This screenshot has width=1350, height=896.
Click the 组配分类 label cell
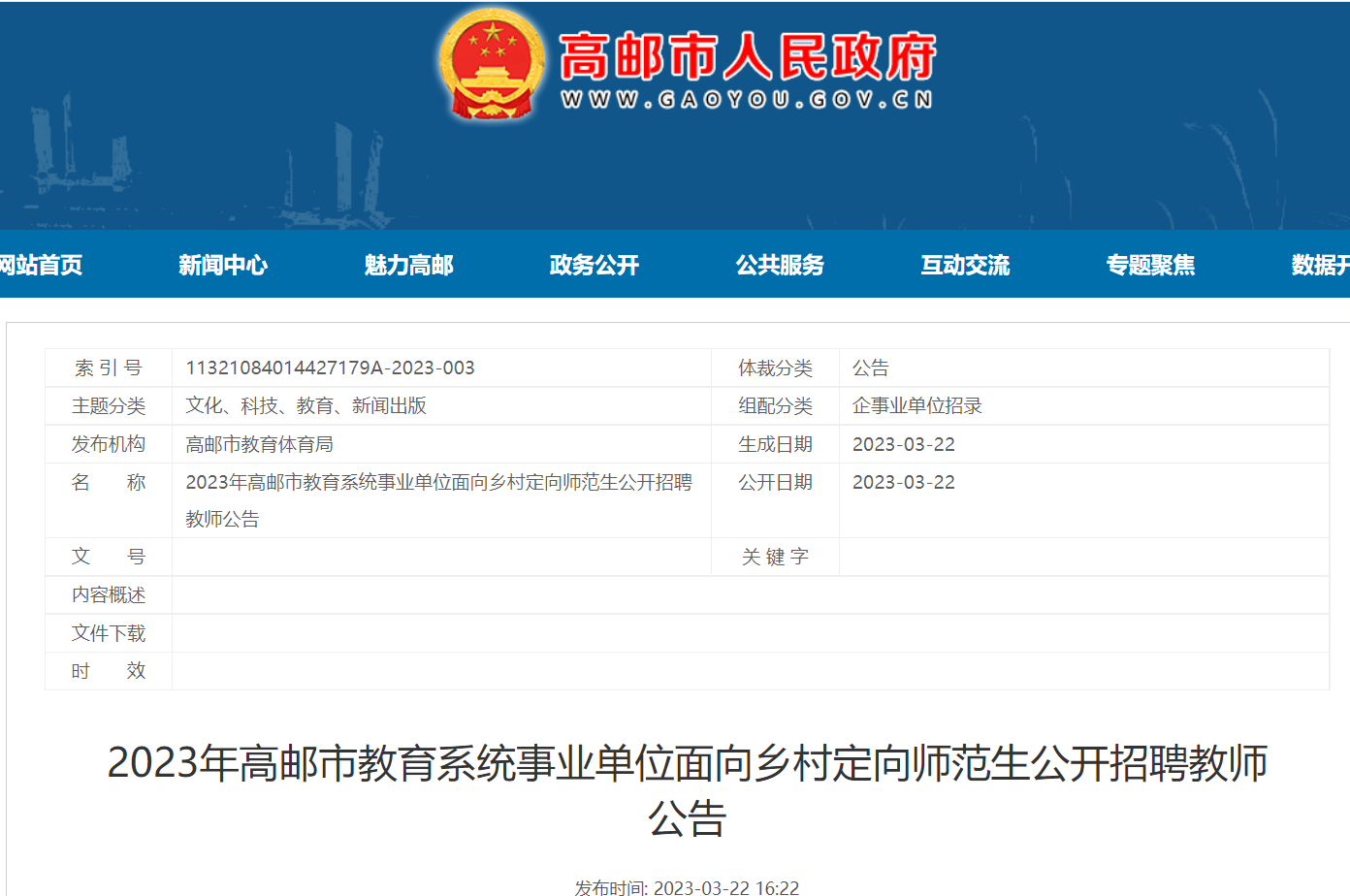(776, 406)
